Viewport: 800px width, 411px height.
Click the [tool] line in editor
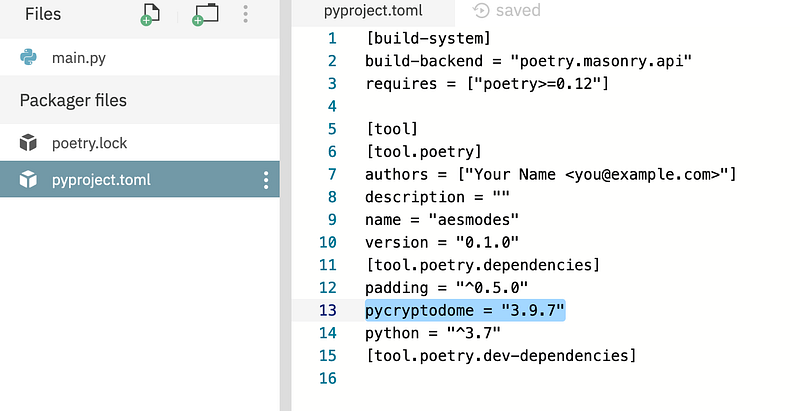(392, 129)
